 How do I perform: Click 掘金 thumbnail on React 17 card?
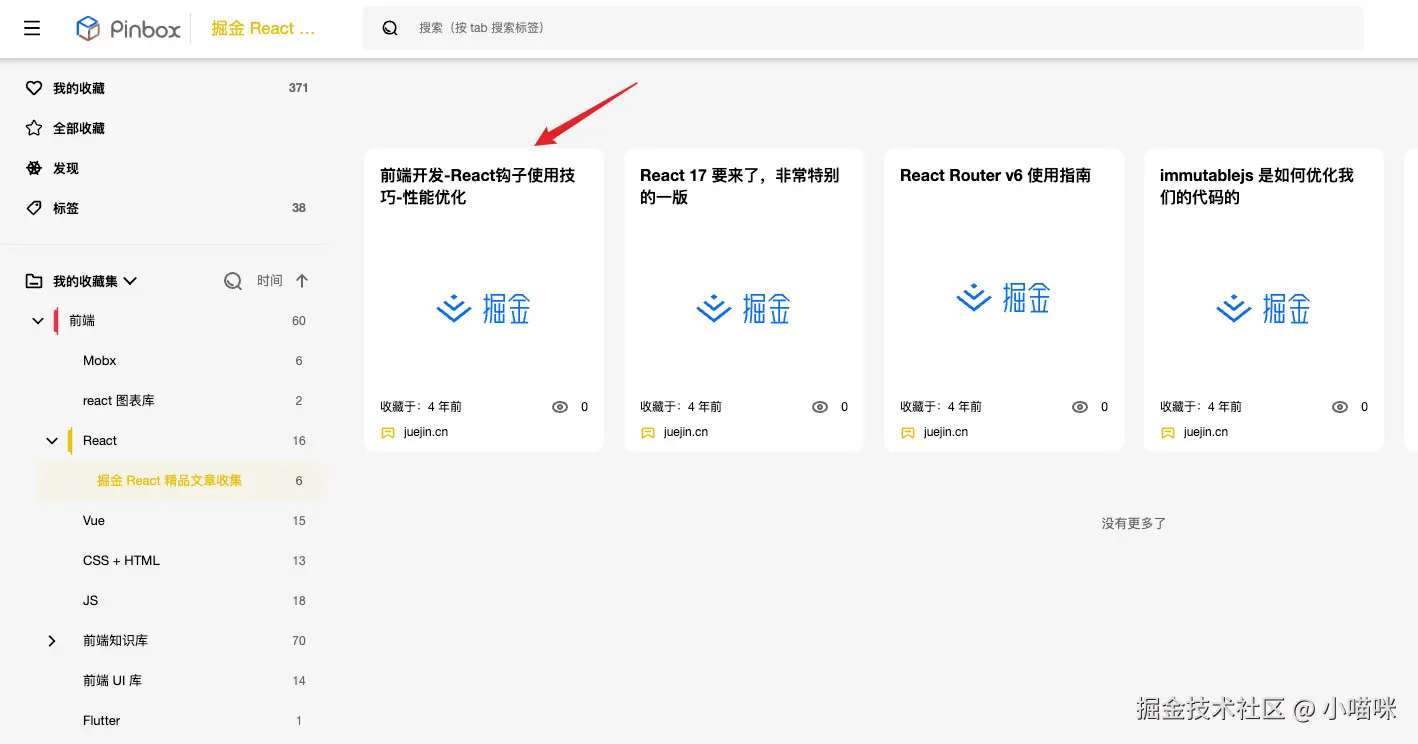(744, 308)
